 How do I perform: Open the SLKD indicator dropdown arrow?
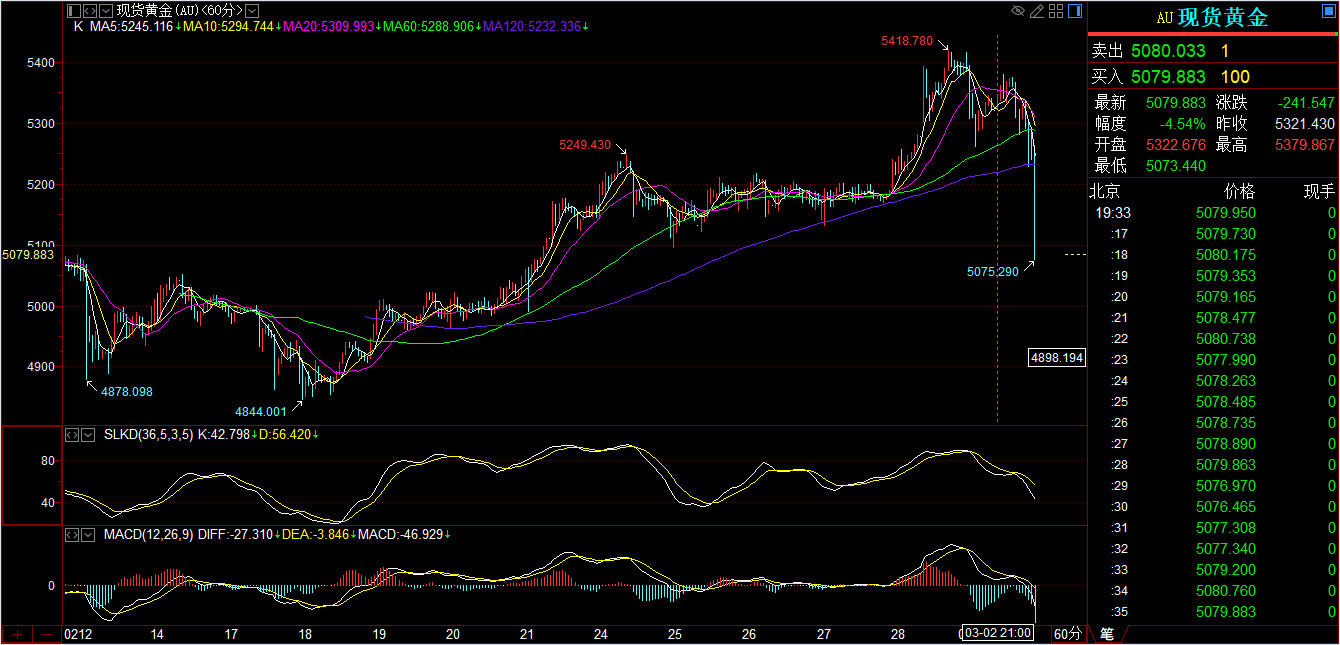(x=90, y=435)
